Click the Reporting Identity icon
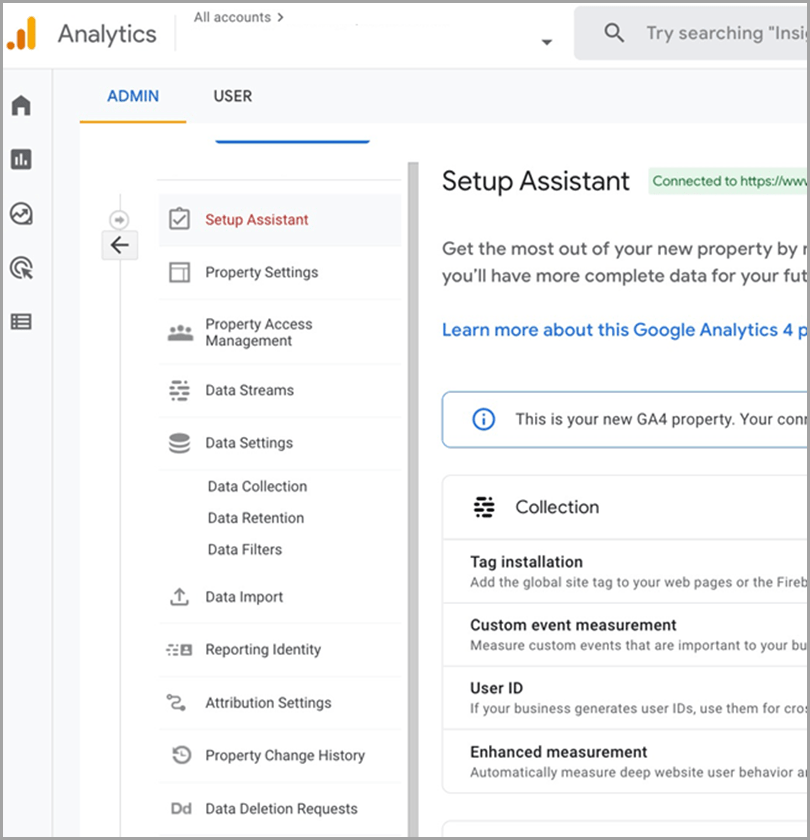 tap(179, 650)
